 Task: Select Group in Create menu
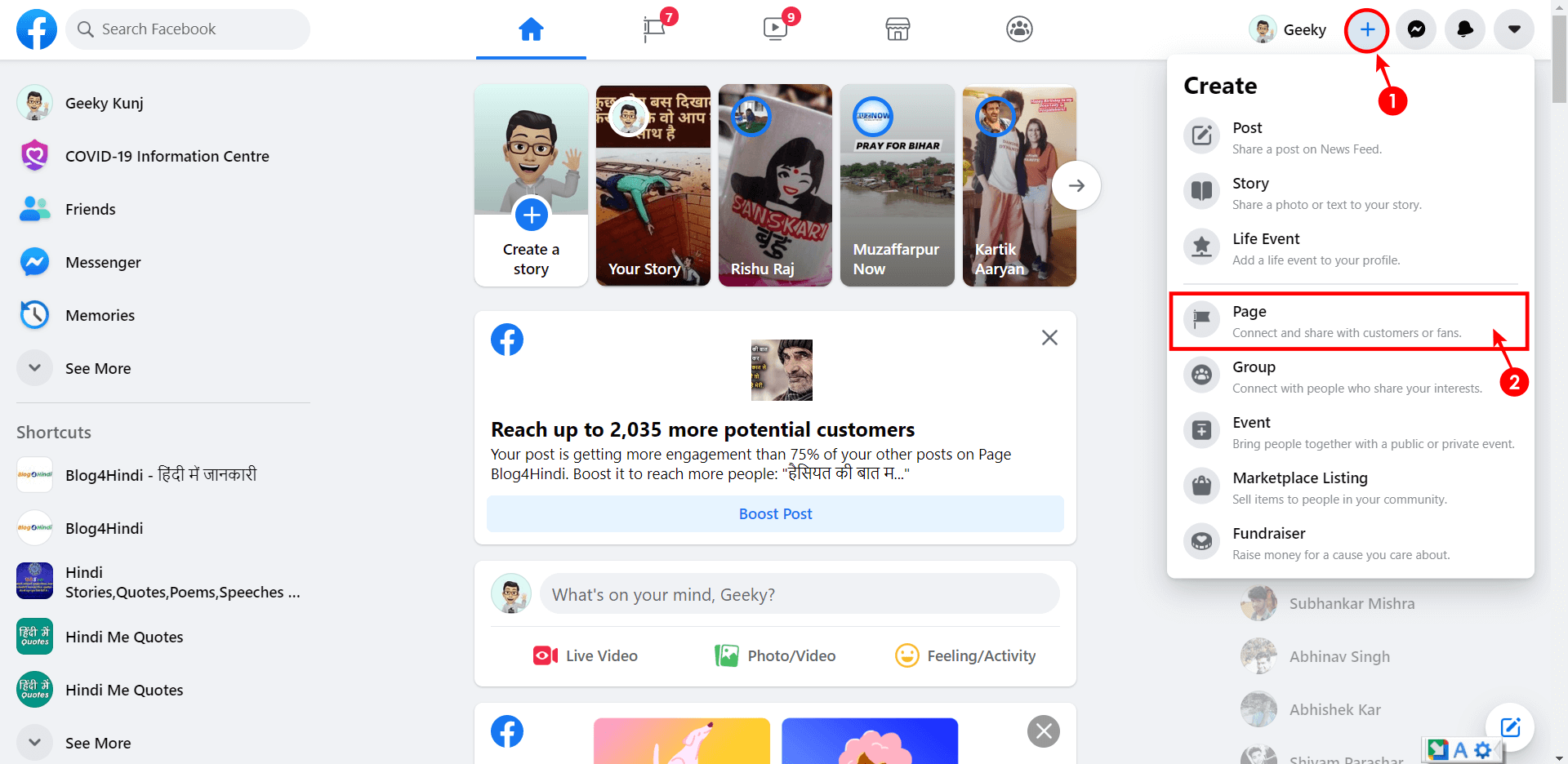[1351, 376]
